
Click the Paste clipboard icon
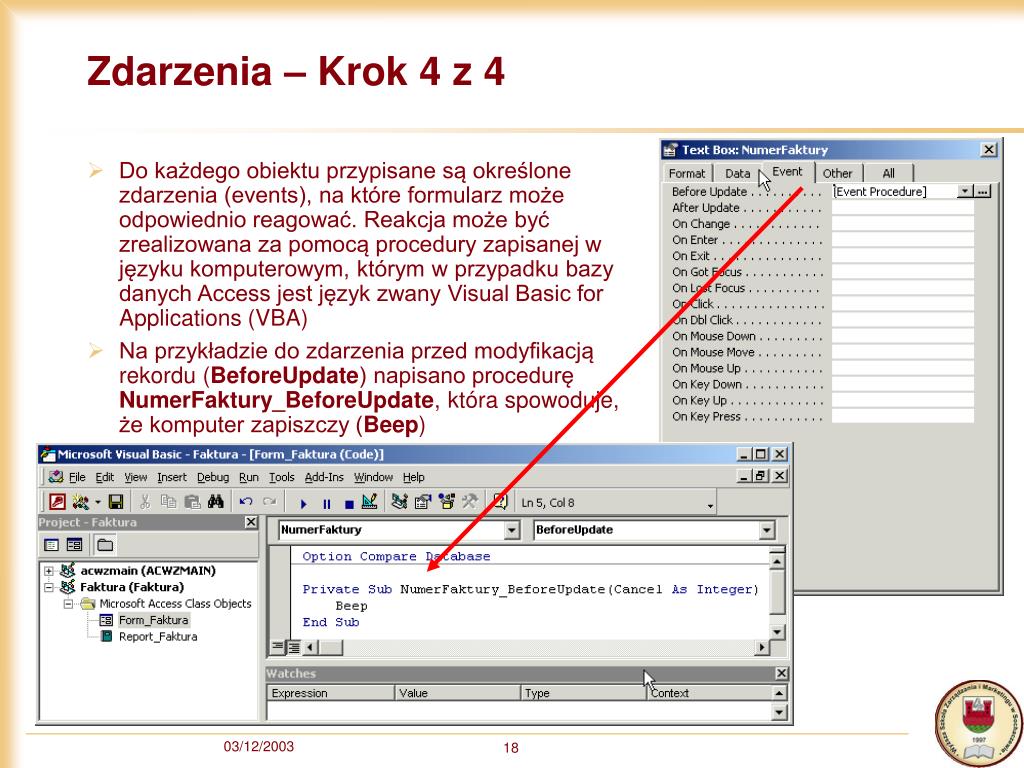pyautogui.click(x=192, y=502)
